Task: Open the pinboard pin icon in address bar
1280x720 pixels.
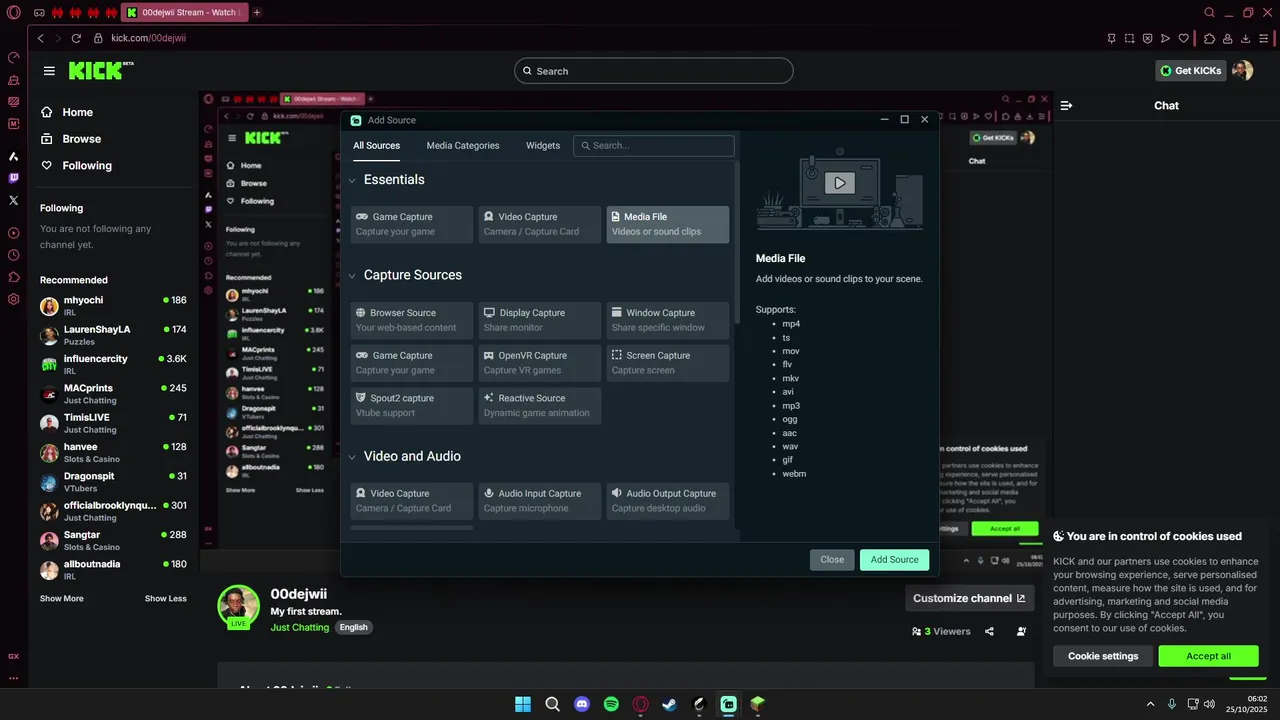Action: [x=1111, y=38]
